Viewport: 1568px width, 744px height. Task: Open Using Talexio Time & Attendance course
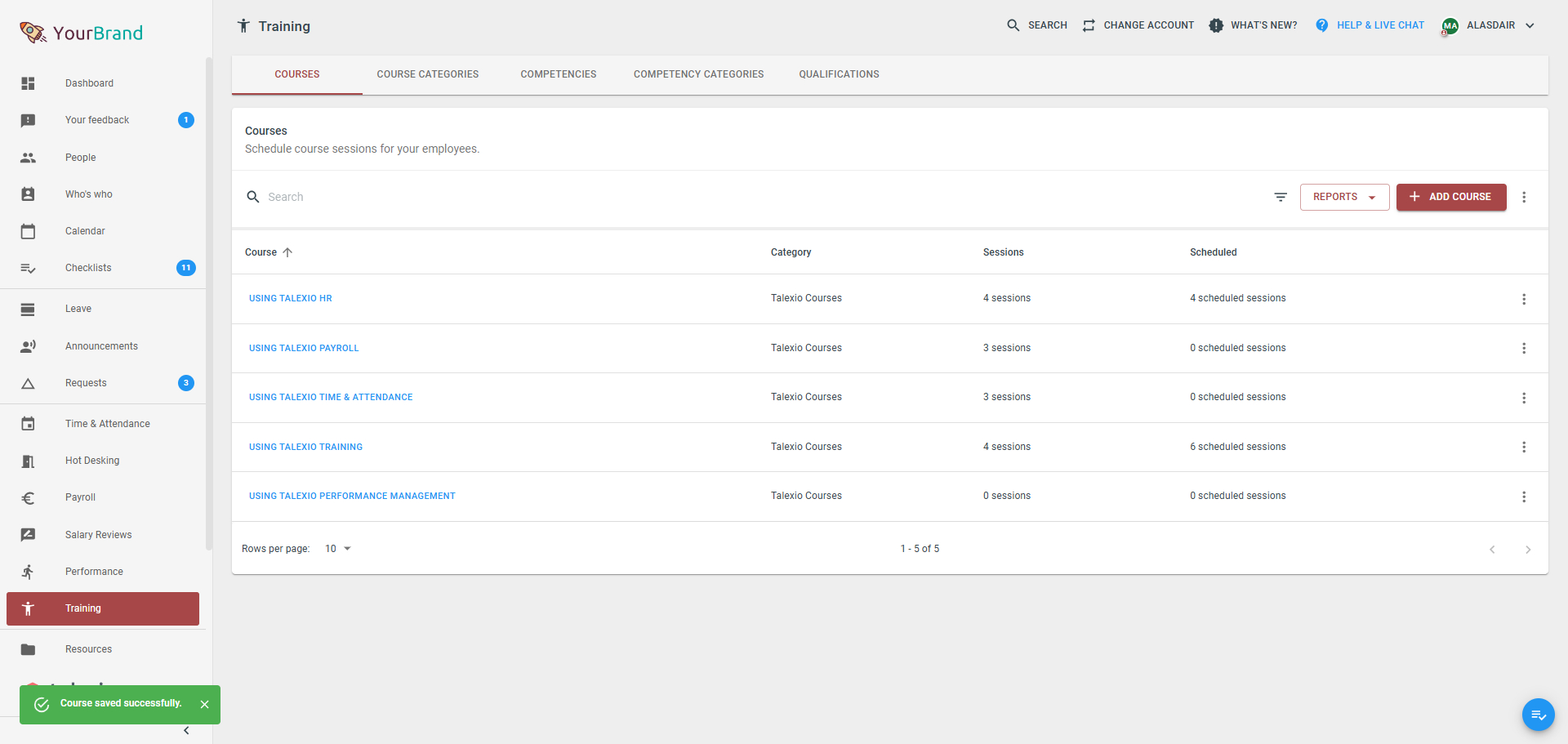pos(331,398)
